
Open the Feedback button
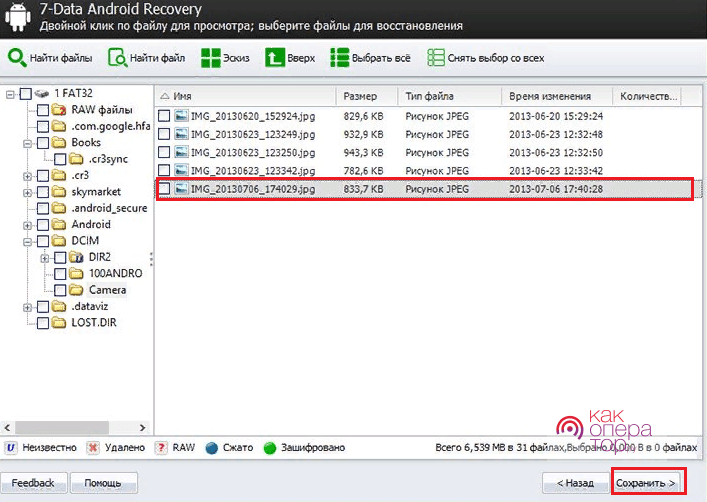pyautogui.click(x=33, y=483)
